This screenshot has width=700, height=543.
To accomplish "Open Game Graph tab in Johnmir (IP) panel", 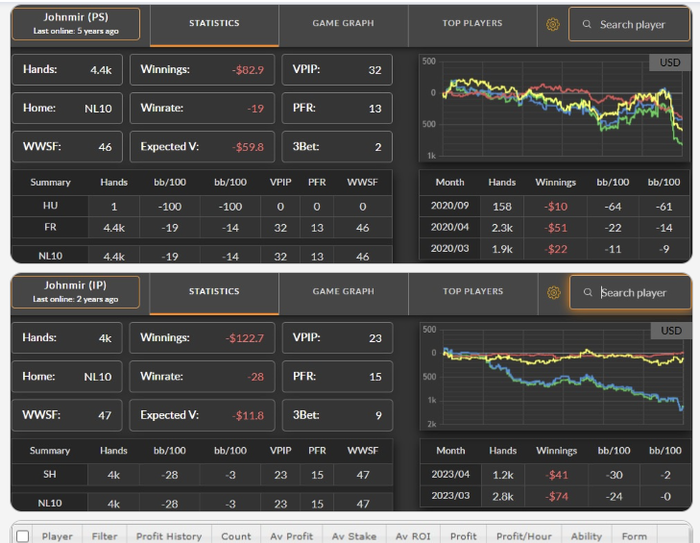I will 343,294.
